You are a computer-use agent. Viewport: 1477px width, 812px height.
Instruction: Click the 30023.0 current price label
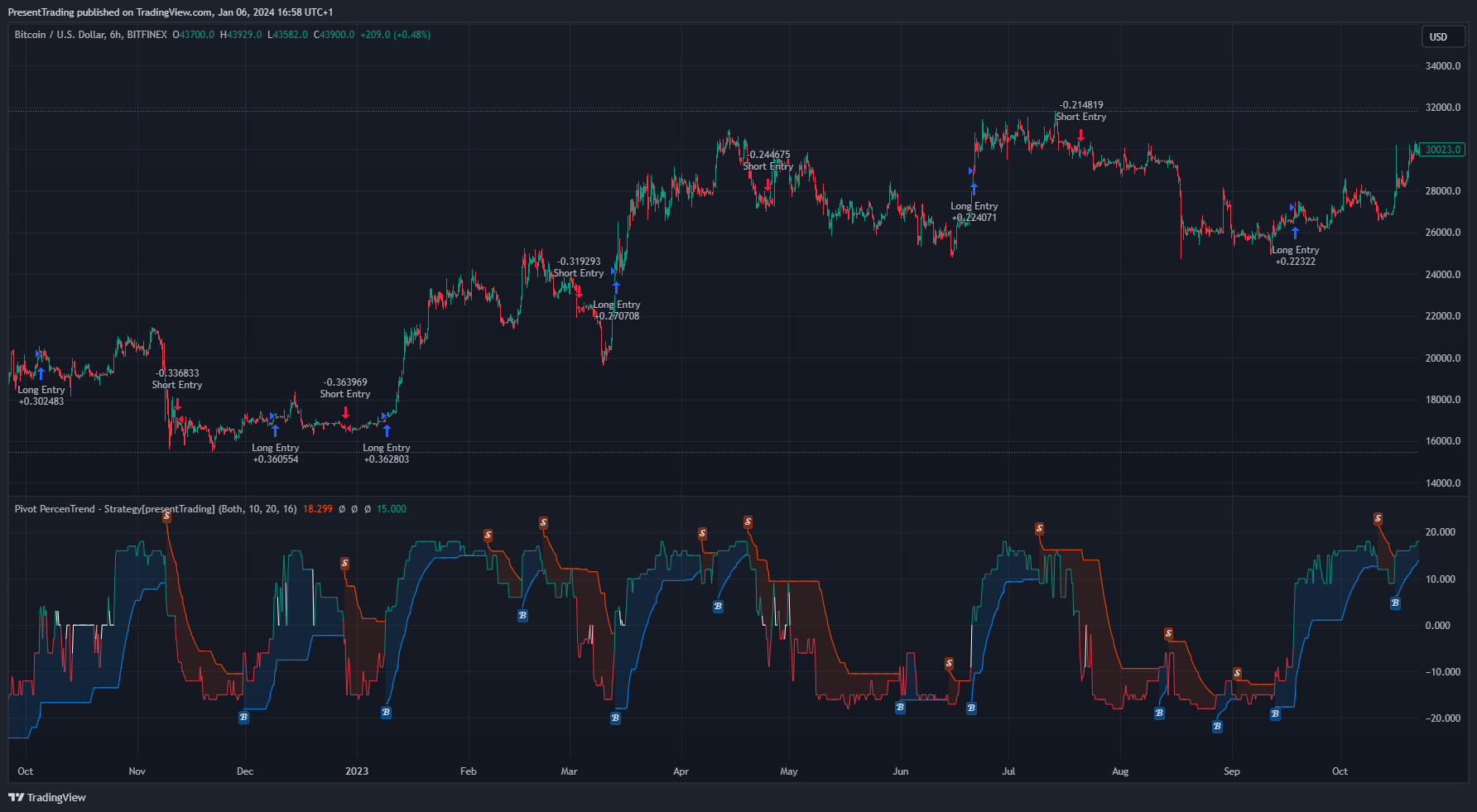(x=1442, y=150)
